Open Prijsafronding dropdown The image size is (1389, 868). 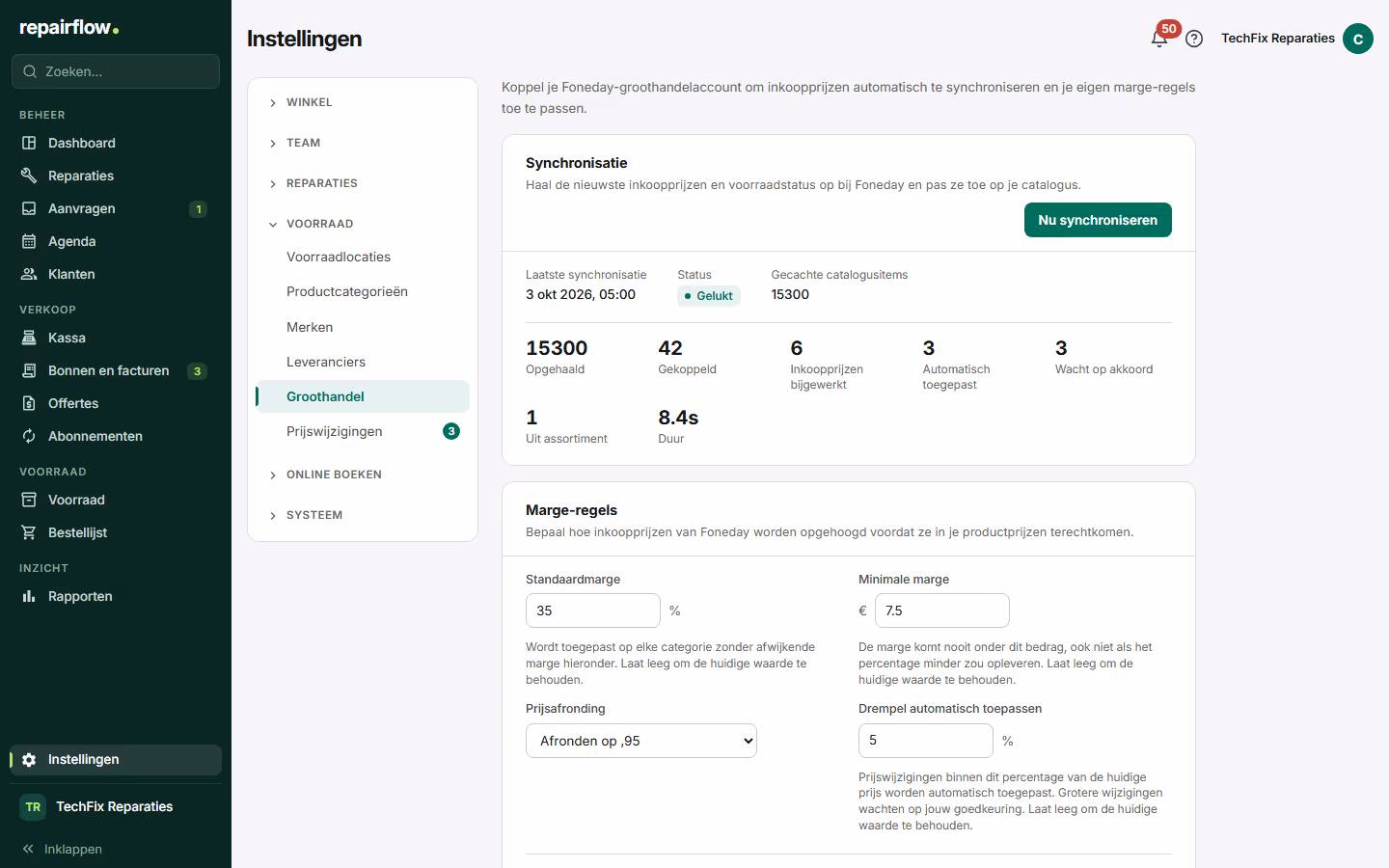click(x=641, y=741)
